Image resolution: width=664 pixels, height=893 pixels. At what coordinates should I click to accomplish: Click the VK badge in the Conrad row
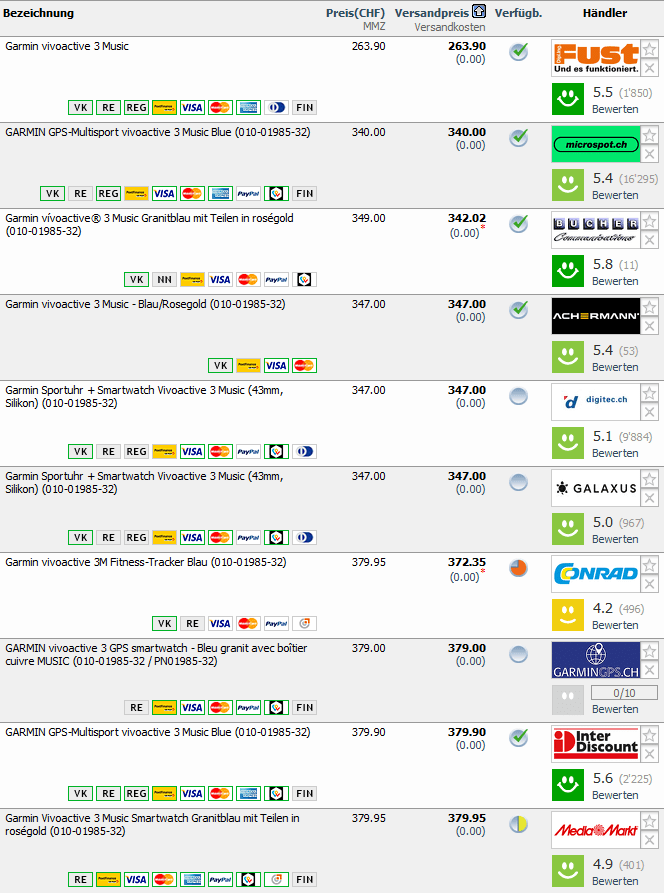tap(165, 624)
